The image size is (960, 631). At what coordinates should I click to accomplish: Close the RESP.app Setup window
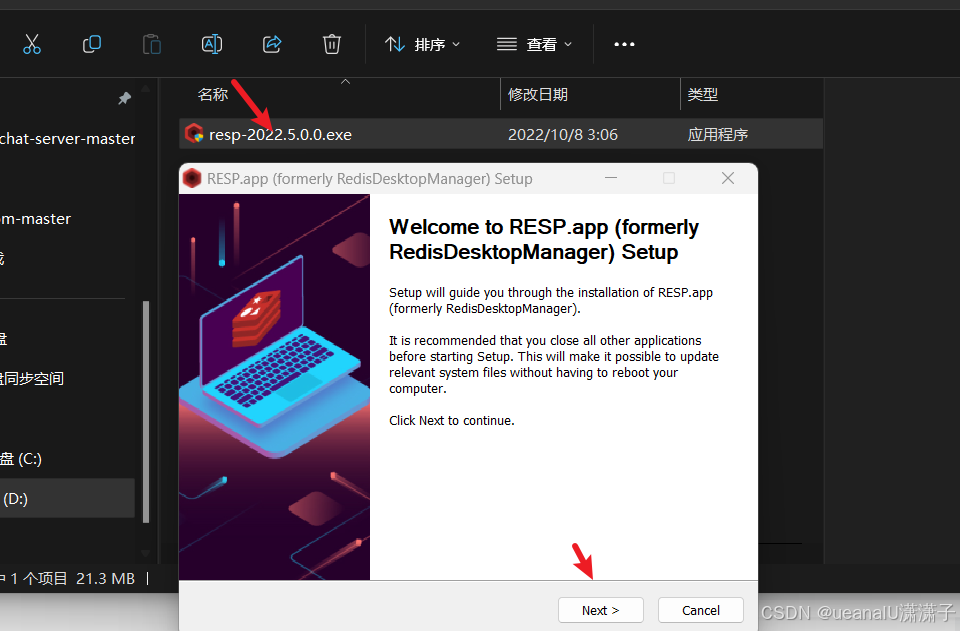[x=728, y=178]
